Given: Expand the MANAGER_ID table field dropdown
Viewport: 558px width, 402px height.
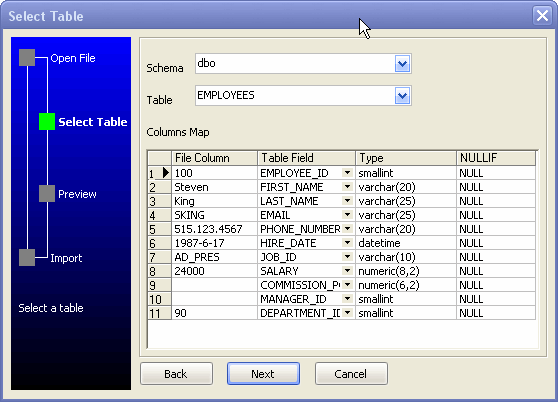Looking at the screenshot, I should (347, 299).
